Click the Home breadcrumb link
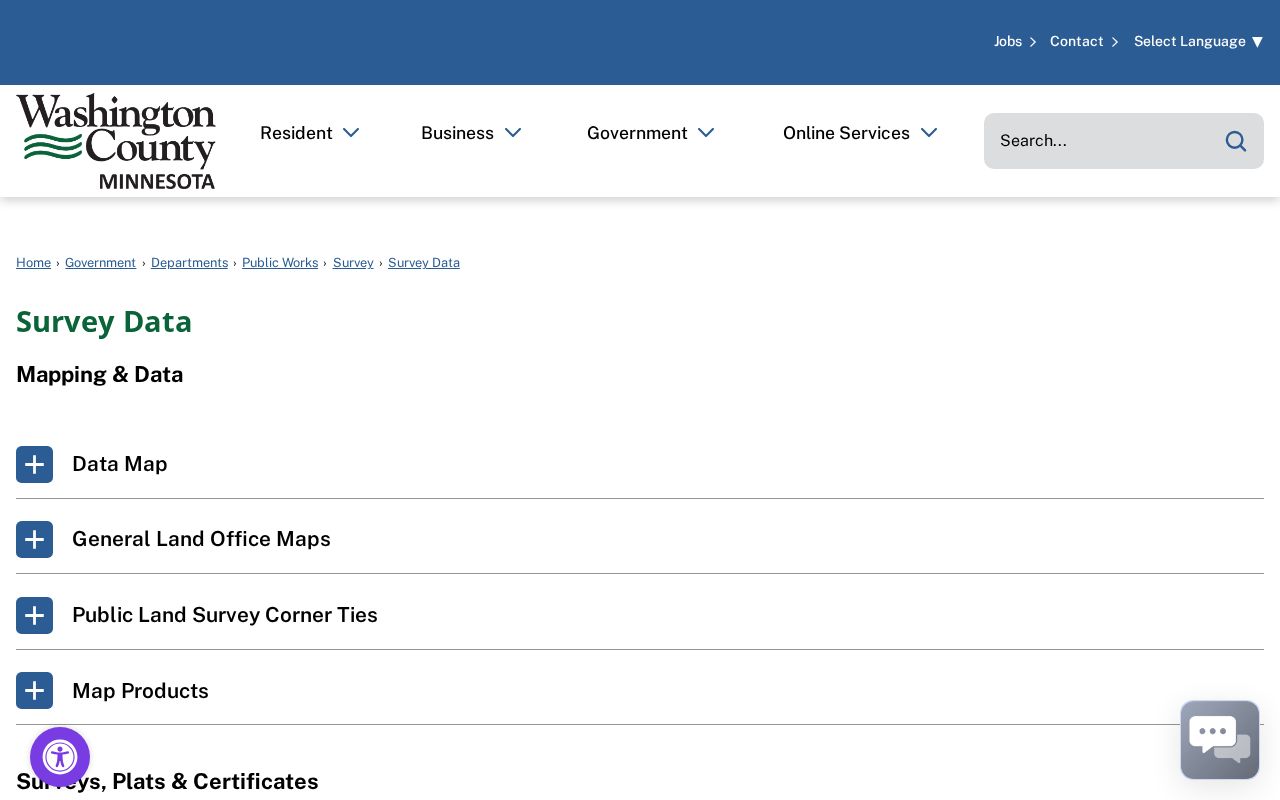Viewport: 1280px width, 800px height. 33,263
